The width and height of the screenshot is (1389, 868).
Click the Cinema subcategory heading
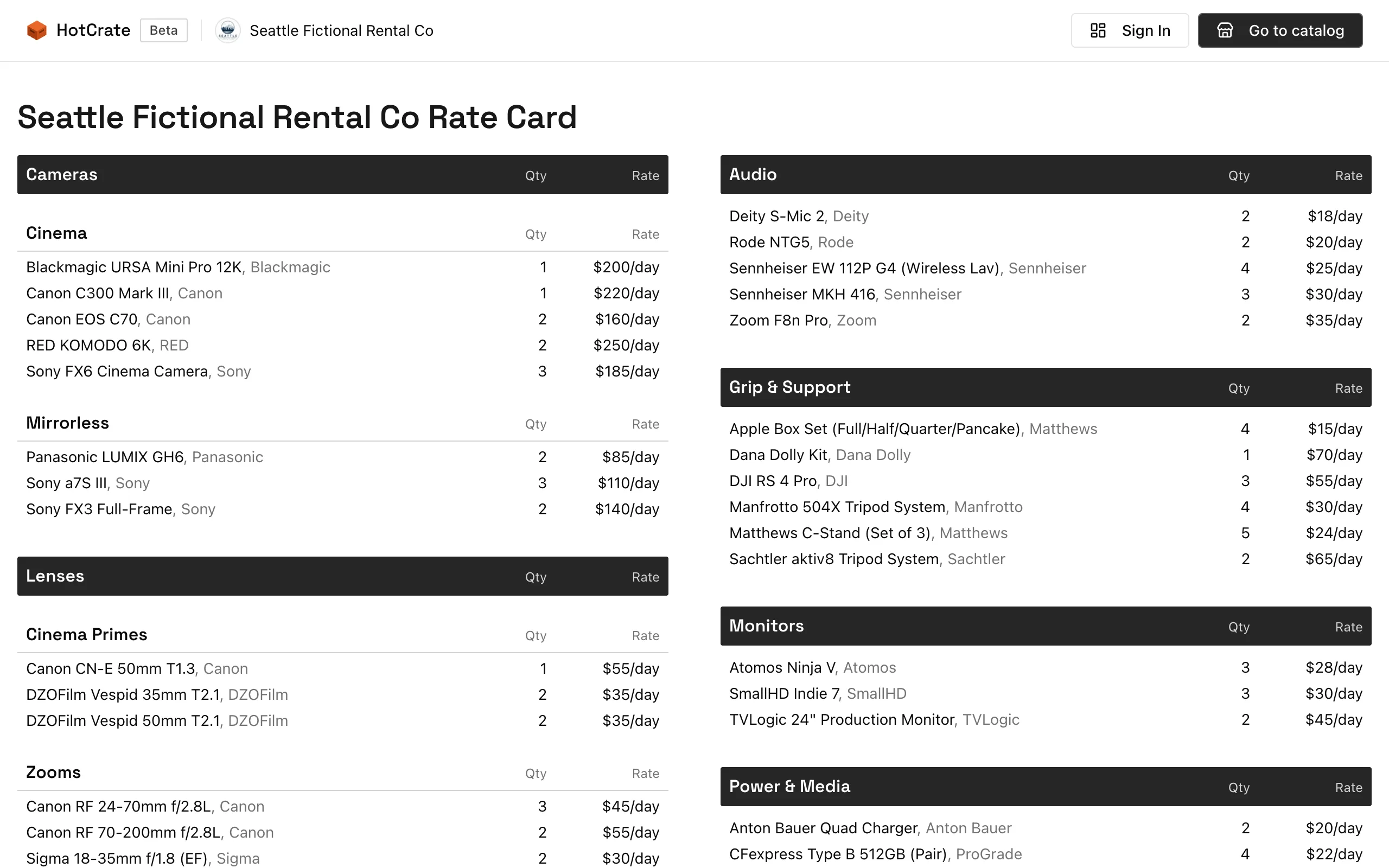point(56,233)
